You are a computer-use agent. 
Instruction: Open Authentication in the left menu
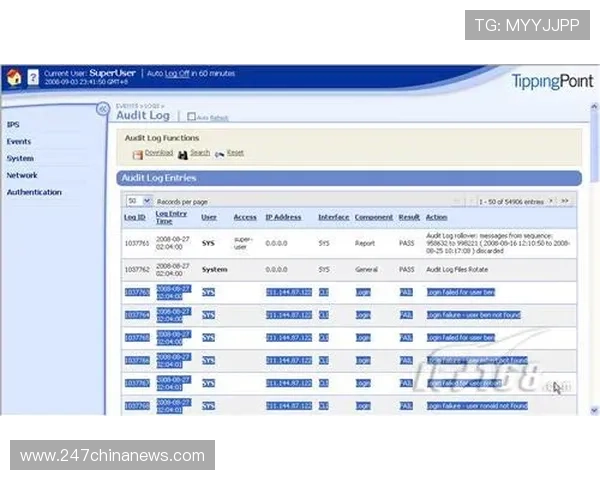coord(34,192)
